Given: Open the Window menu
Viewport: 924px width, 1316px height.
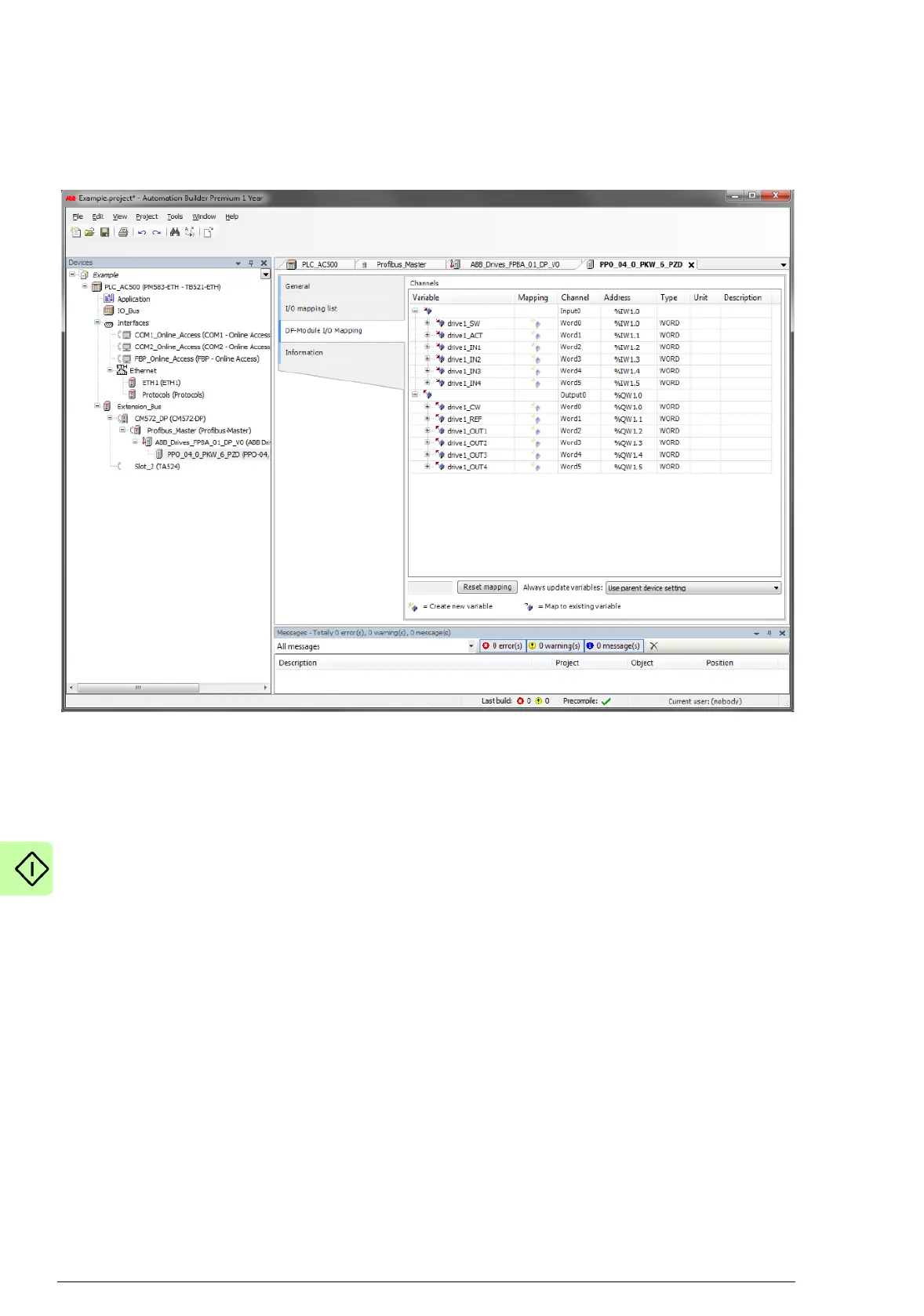Looking at the screenshot, I should [x=204, y=216].
